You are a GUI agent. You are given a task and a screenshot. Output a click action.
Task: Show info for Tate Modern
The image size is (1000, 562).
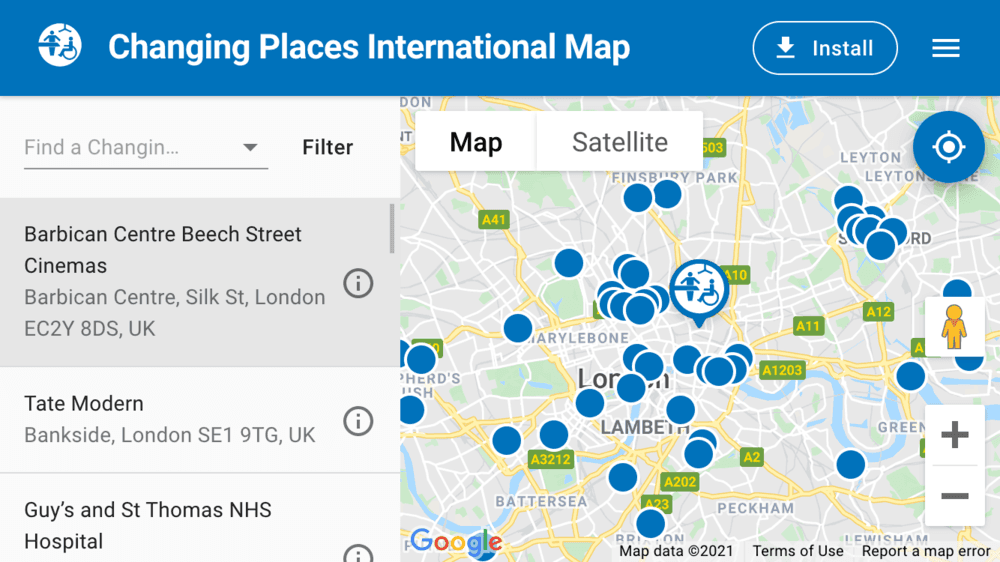(x=358, y=421)
